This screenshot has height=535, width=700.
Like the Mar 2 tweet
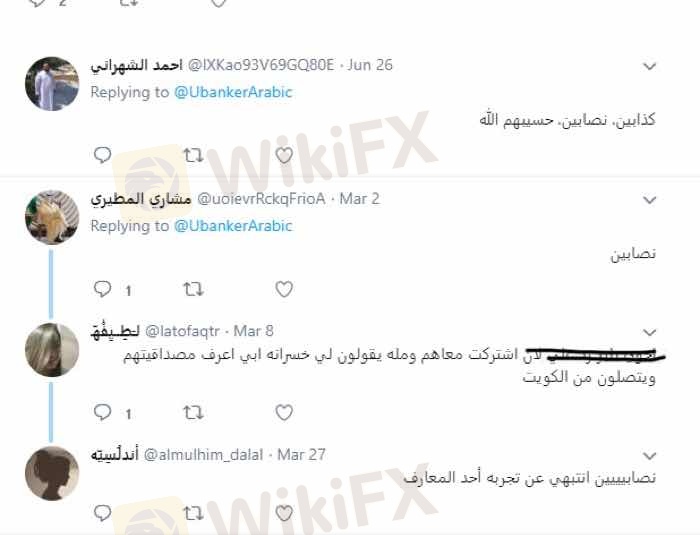284,289
